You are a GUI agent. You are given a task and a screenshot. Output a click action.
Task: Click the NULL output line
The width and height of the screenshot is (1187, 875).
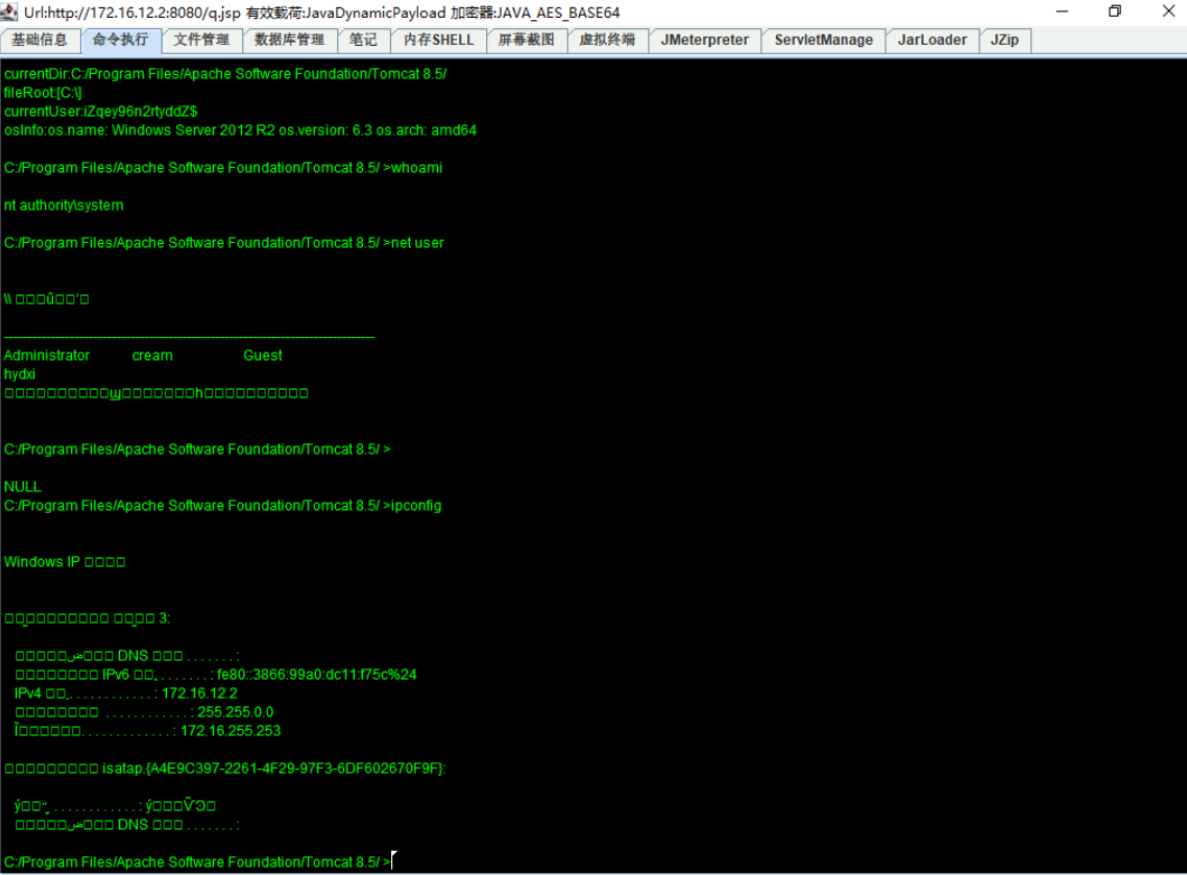[x=23, y=487]
